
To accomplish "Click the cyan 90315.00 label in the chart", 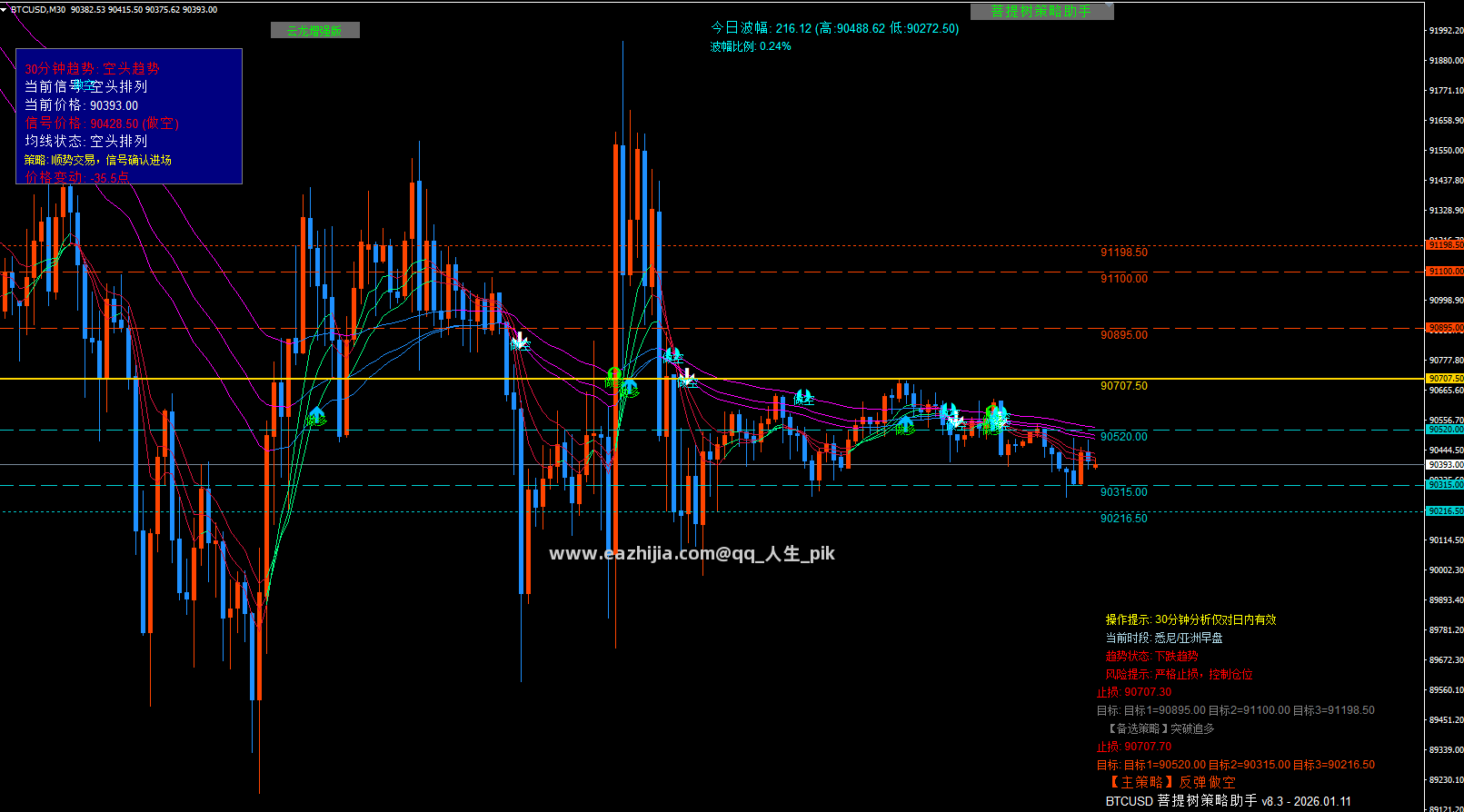I will point(1123,491).
